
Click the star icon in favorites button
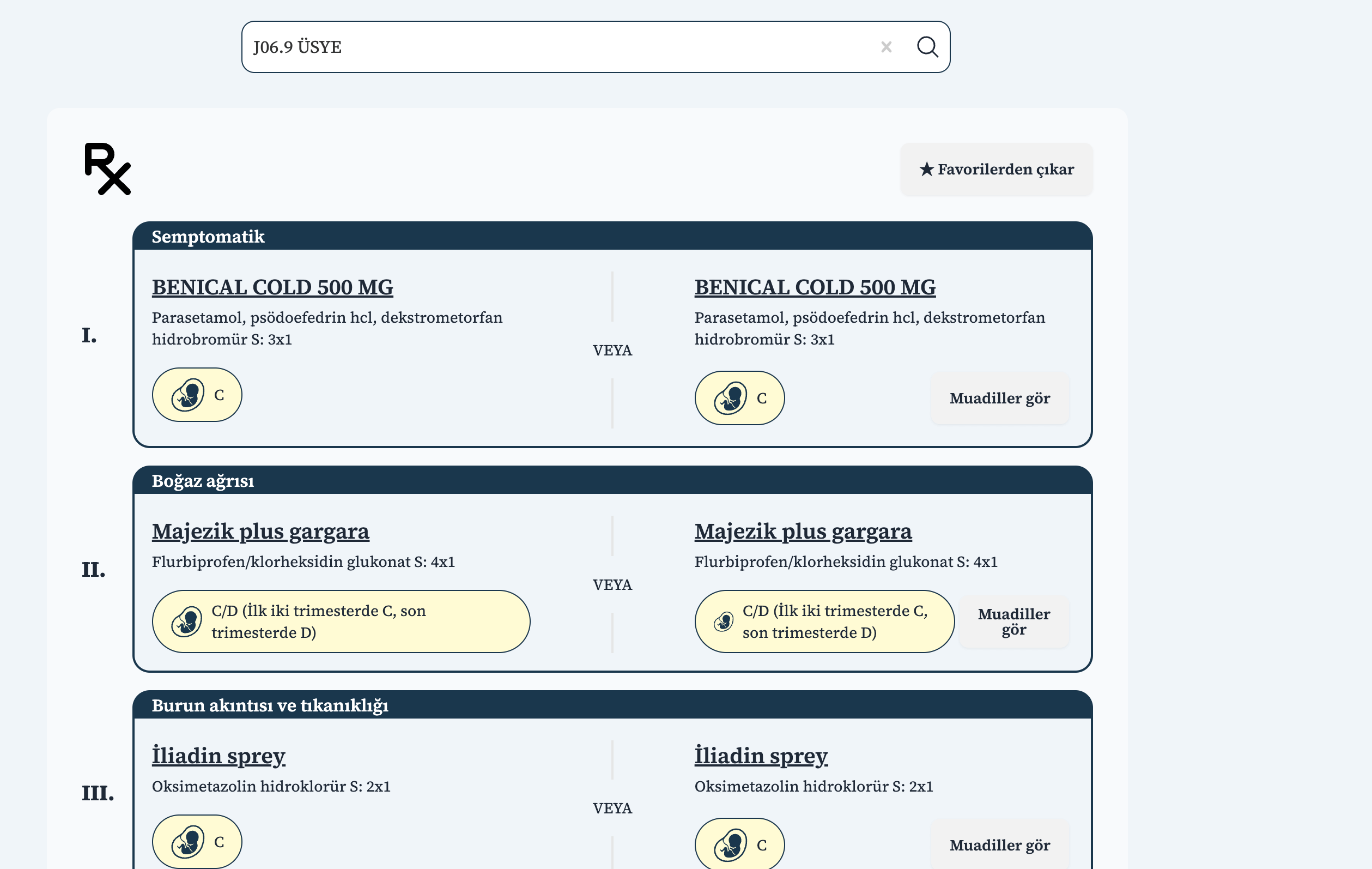(x=926, y=169)
